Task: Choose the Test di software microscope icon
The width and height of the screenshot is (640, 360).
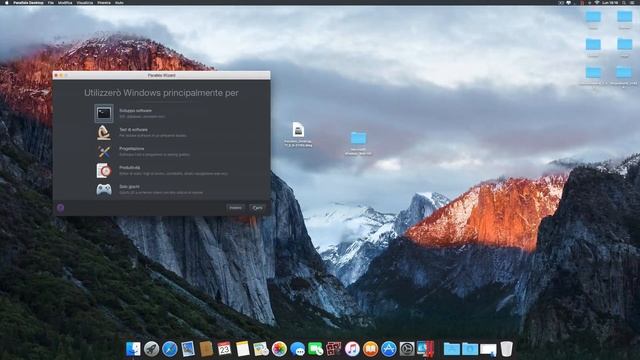Action: click(x=104, y=133)
